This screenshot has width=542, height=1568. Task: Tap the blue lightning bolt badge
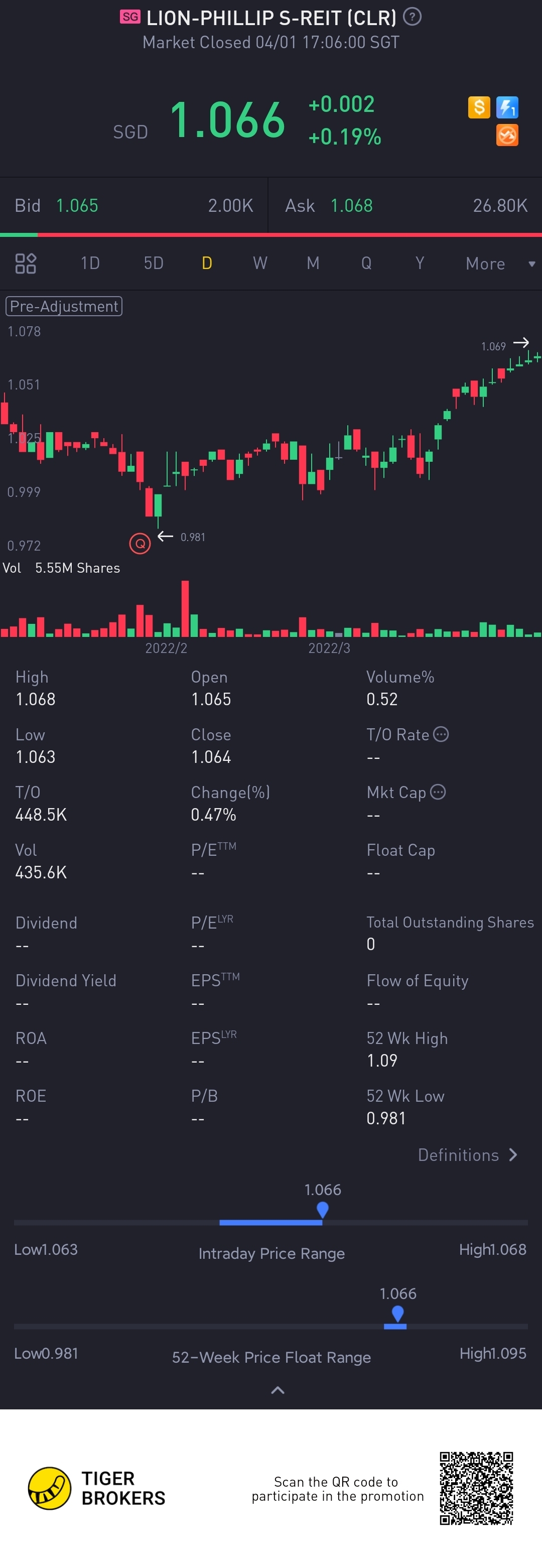coord(507,108)
